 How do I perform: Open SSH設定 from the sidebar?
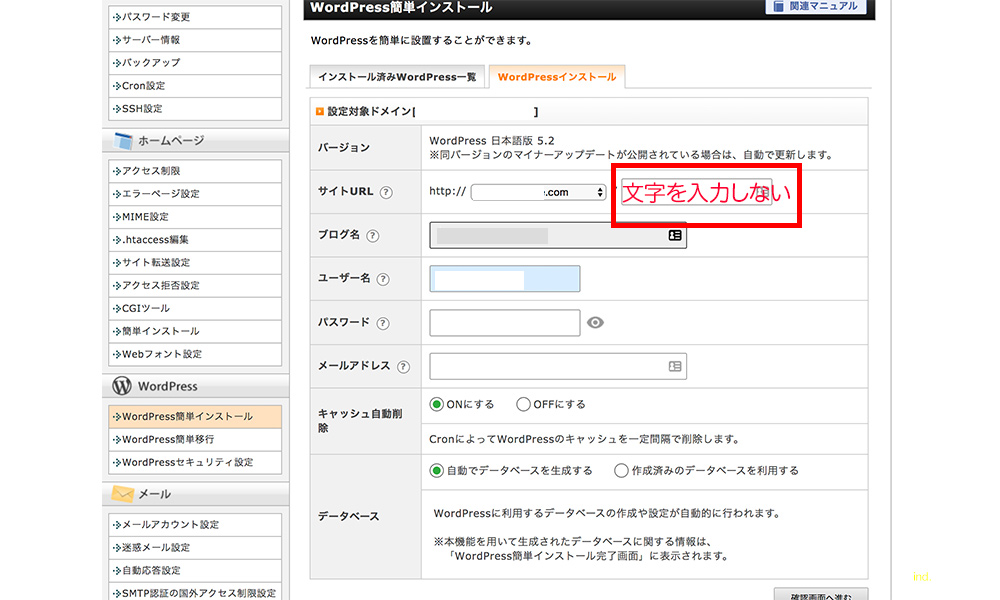(x=195, y=108)
